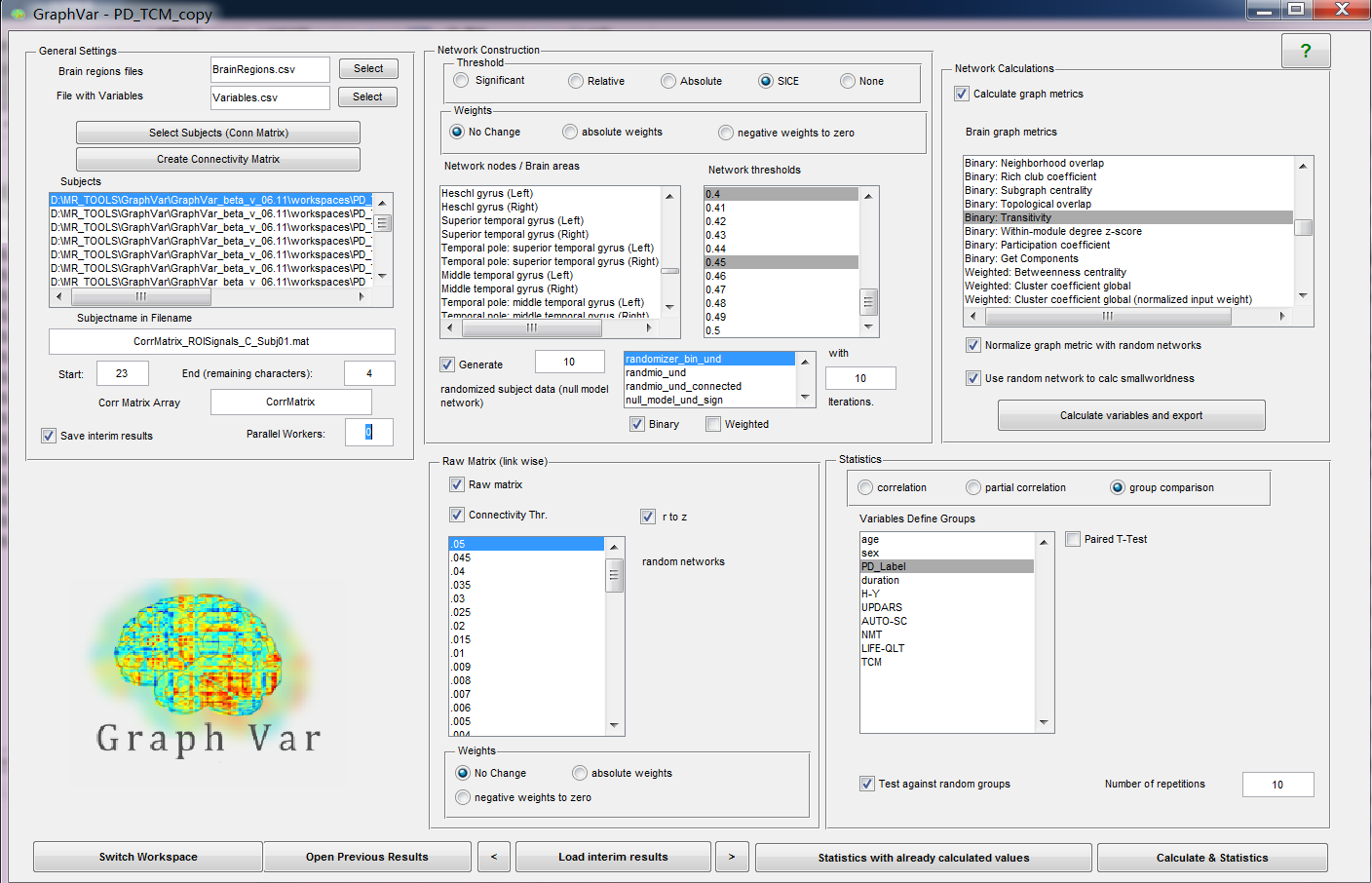
Task: Open the GraphVar help
Action: click(1306, 50)
